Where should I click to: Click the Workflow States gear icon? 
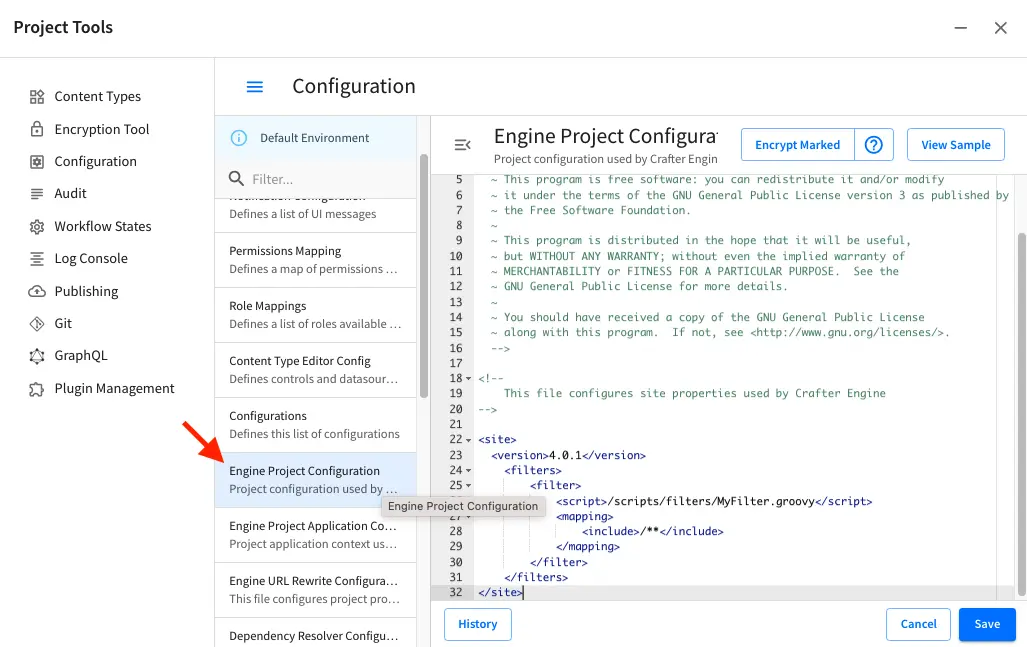click(x=37, y=227)
